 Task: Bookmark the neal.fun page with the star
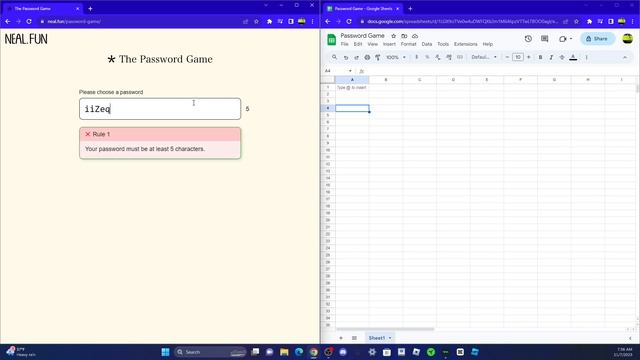pos(256,21)
